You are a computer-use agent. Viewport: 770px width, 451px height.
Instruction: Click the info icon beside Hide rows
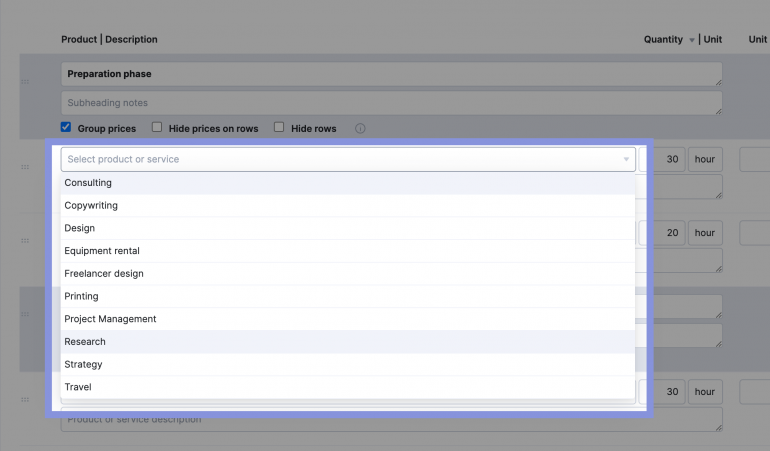pyautogui.click(x=360, y=129)
